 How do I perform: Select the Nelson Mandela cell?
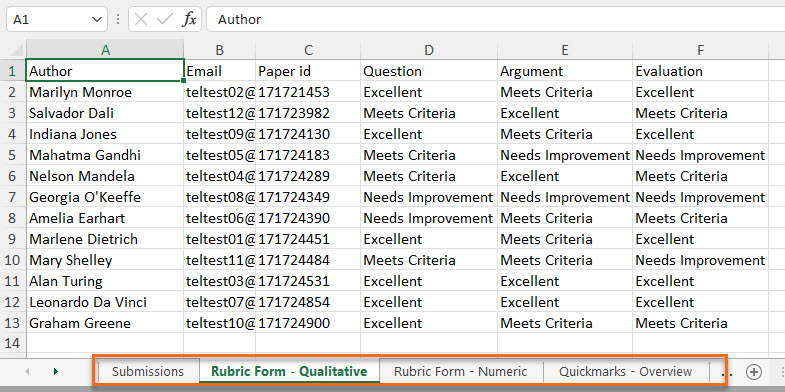pyautogui.click(x=105, y=176)
